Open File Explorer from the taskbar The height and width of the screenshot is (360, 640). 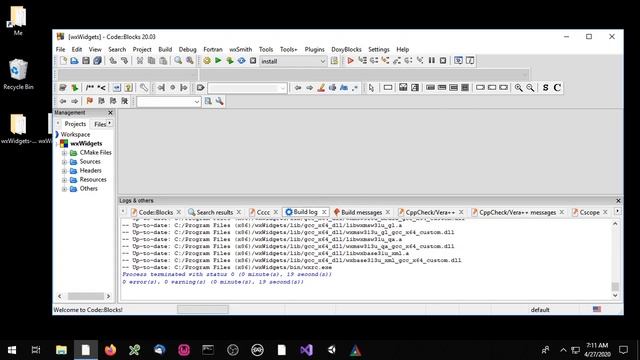point(61,350)
